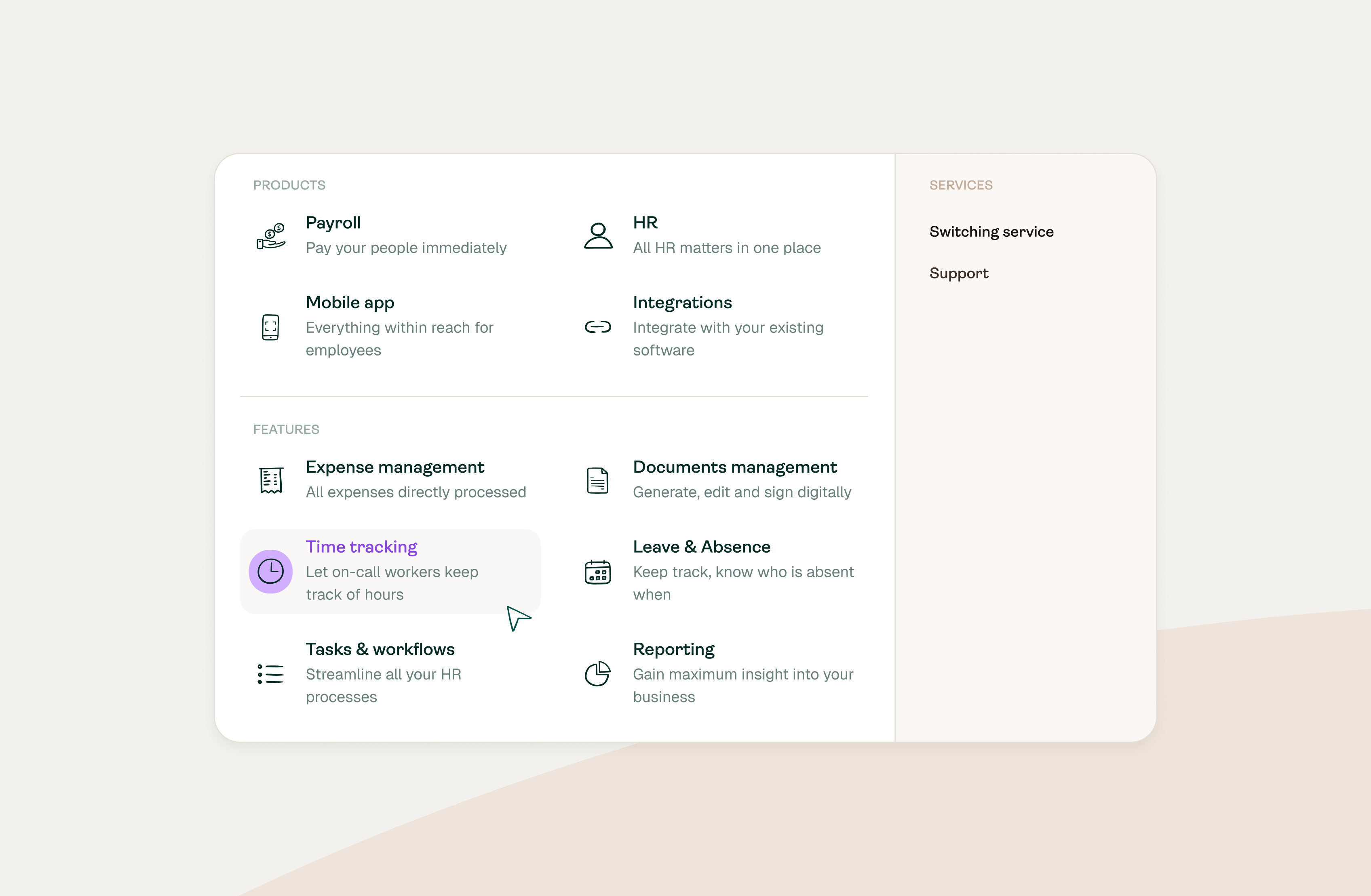
Task: Click the Tasks & workflows list icon
Action: [271, 674]
